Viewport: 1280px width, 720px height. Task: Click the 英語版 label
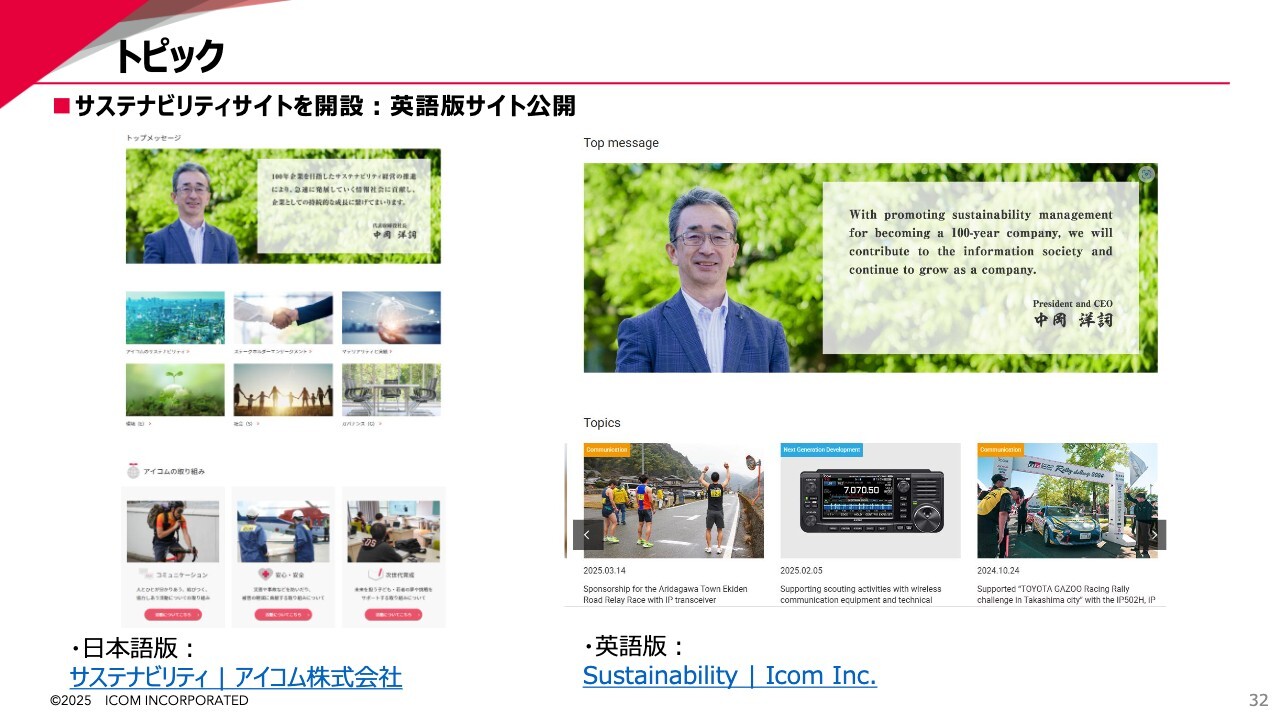[634, 646]
